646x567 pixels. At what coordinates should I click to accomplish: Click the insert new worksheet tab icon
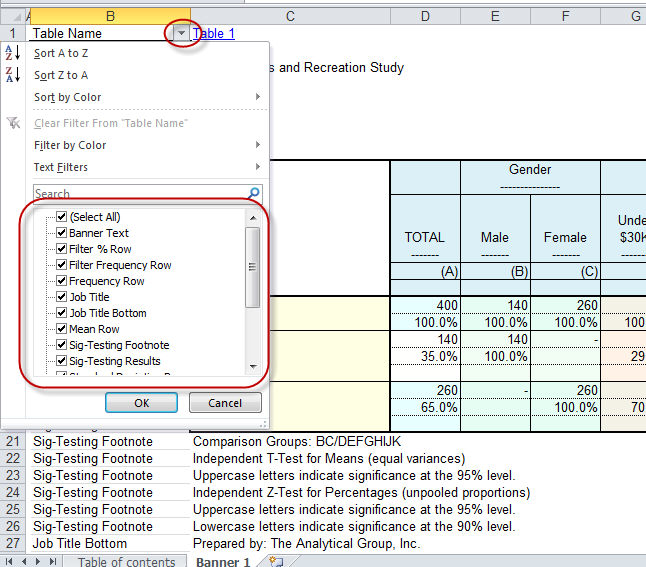tap(276, 561)
